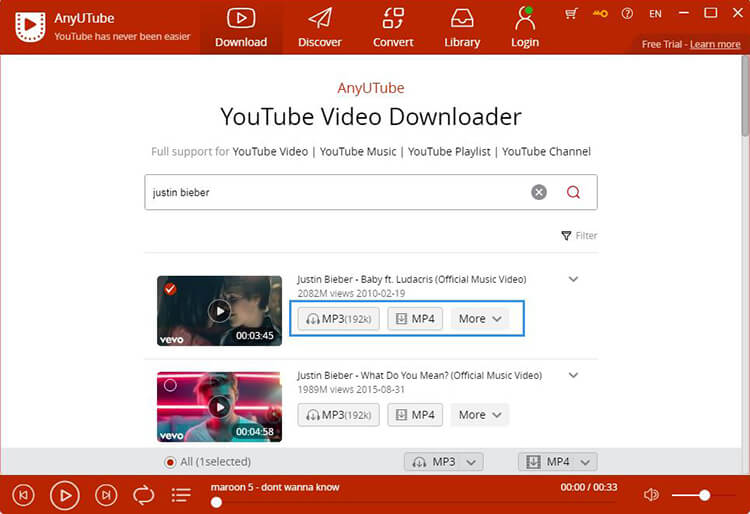Click the volume slider knob
This screenshot has width=750, height=514.
click(x=704, y=495)
